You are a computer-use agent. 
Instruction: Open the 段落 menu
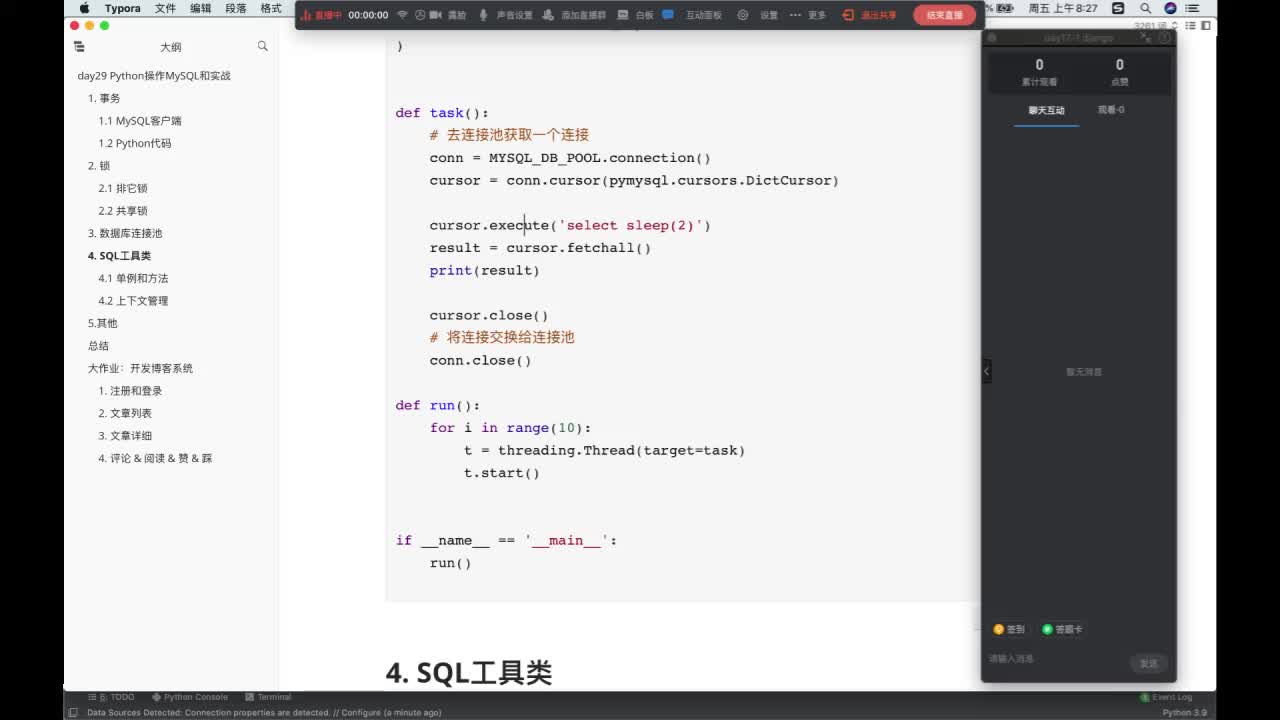click(x=235, y=8)
